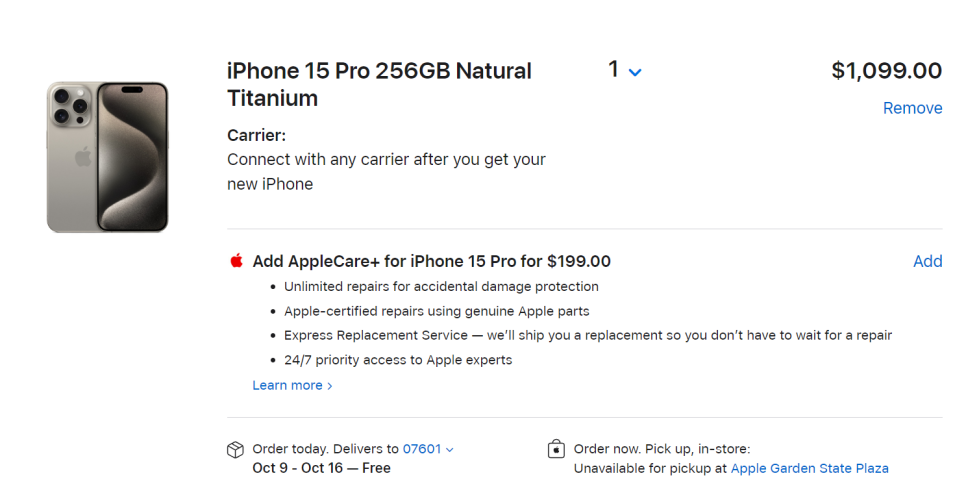Click the Unlimited repairs bullet text
The width and height of the screenshot is (966, 504).
pos(441,287)
